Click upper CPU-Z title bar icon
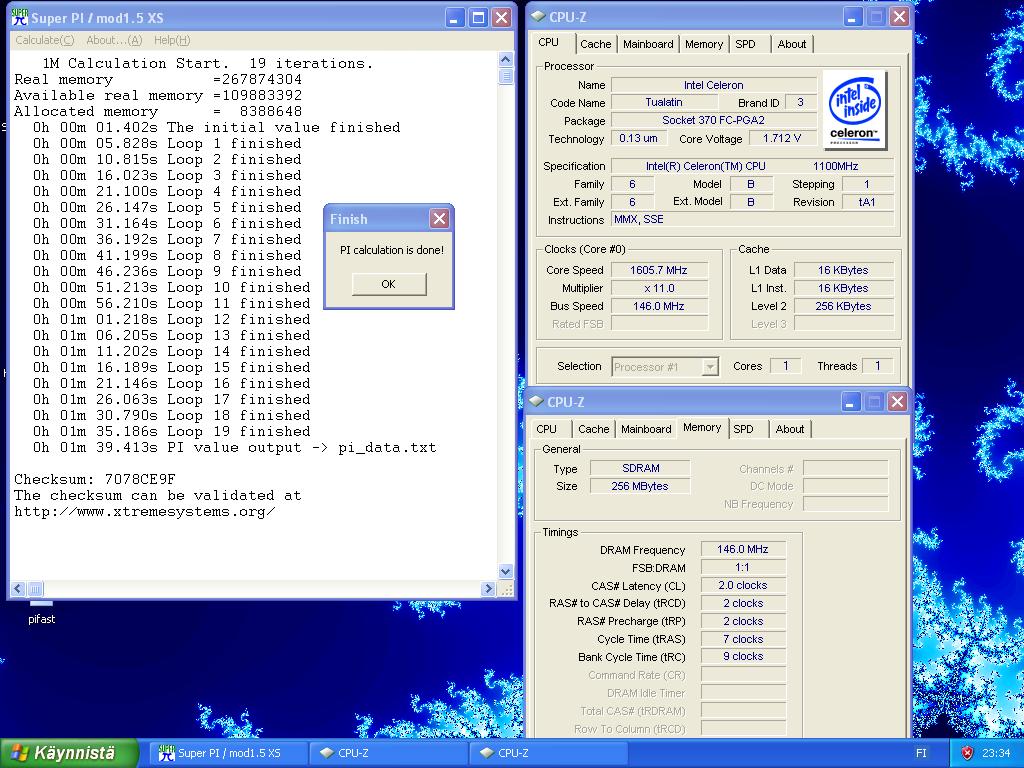 click(538, 16)
